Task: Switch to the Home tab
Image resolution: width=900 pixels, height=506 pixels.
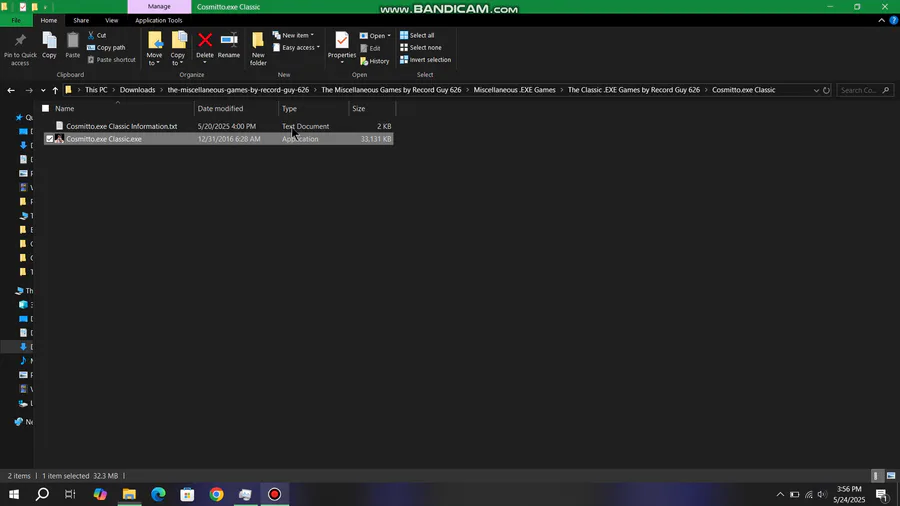Action: click(49, 20)
